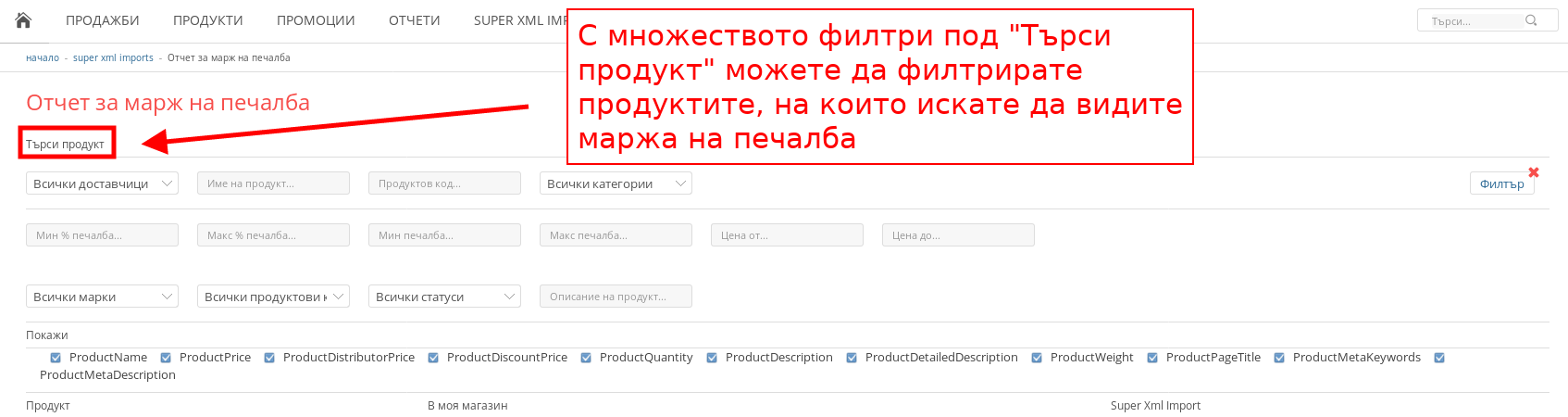Viewport: 1568px width, 417px height.
Task: Disable the ProductQuantity checkbox
Action: [x=586, y=358]
